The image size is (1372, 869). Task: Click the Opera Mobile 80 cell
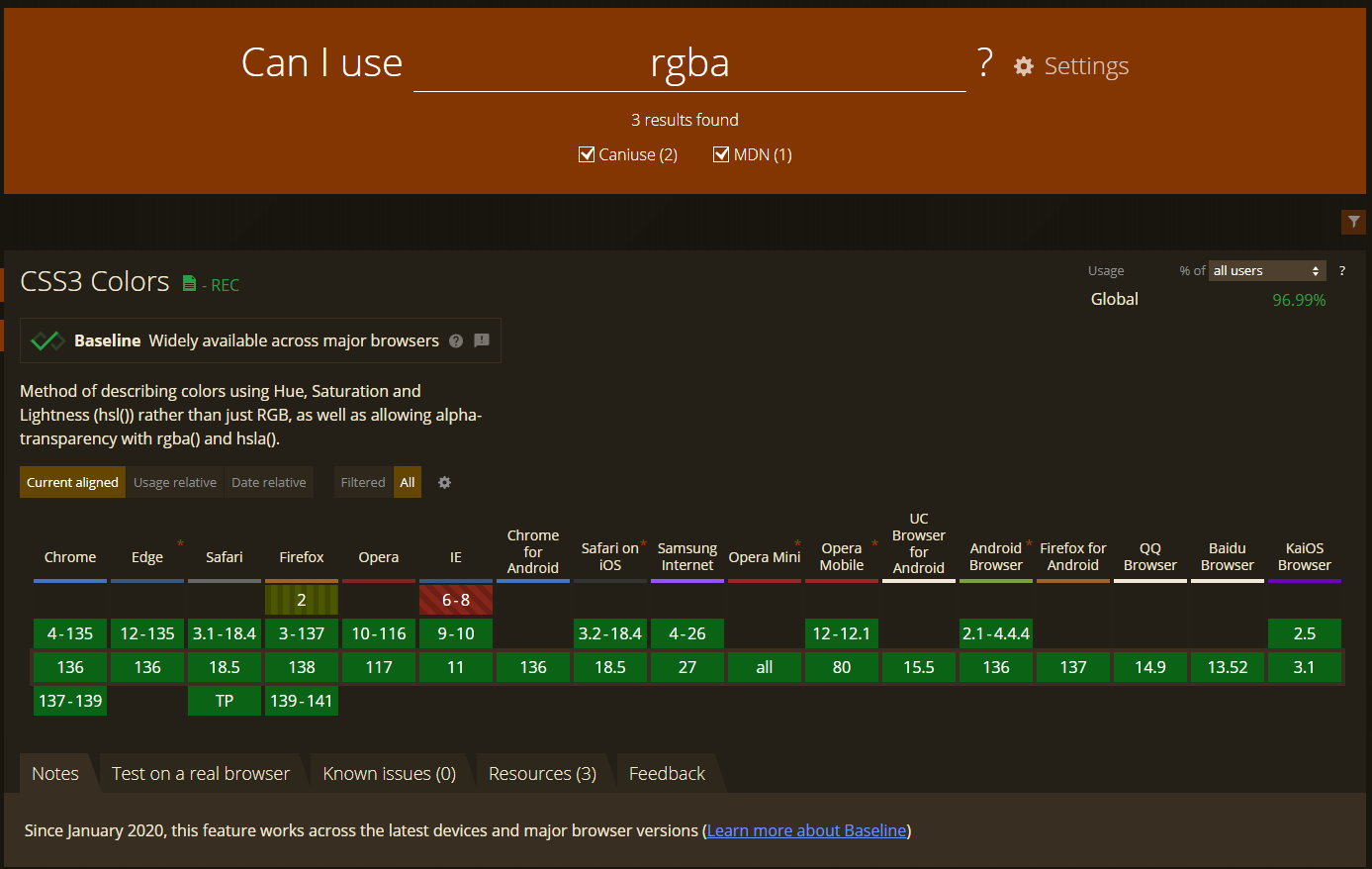pos(842,667)
